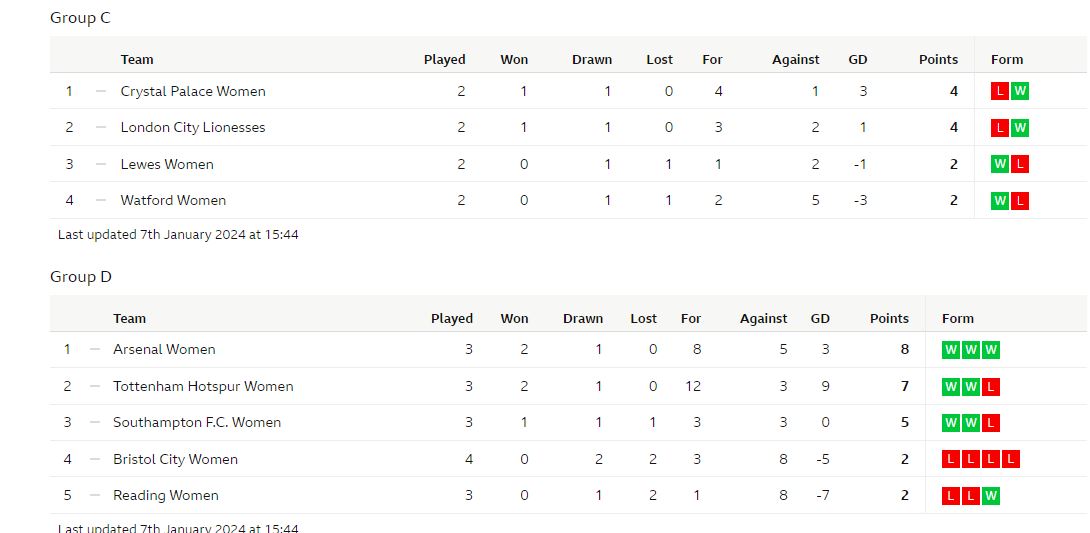The height and width of the screenshot is (533, 1090).
Task: Open the Crystal Palace Women team link
Action: (x=193, y=91)
